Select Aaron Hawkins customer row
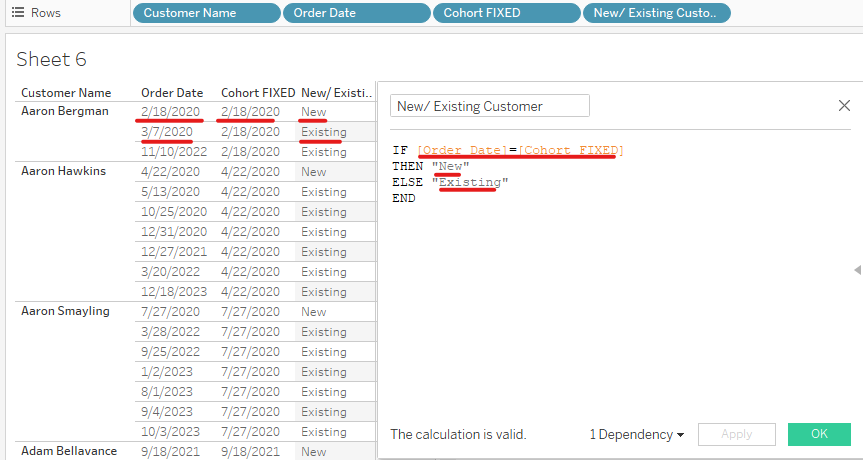The height and width of the screenshot is (460, 863). 63,171
